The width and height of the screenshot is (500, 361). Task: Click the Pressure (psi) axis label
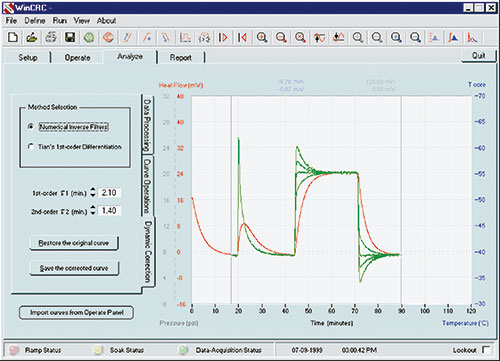(x=179, y=323)
